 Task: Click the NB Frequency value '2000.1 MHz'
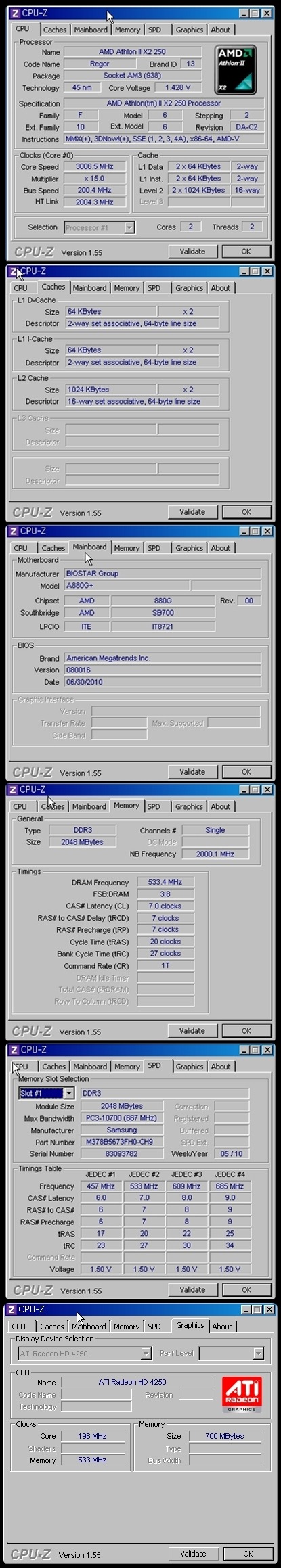[215, 854]
